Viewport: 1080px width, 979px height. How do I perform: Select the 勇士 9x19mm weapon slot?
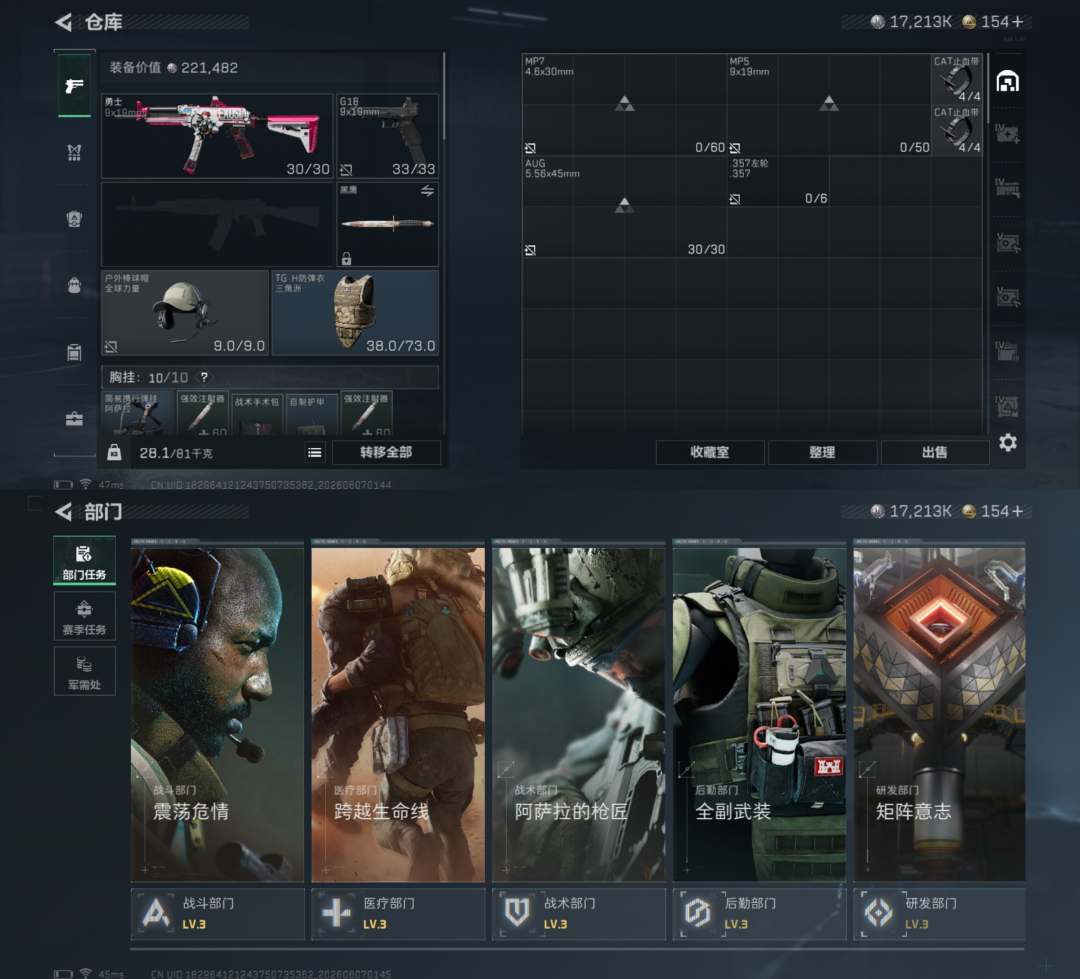217,136
